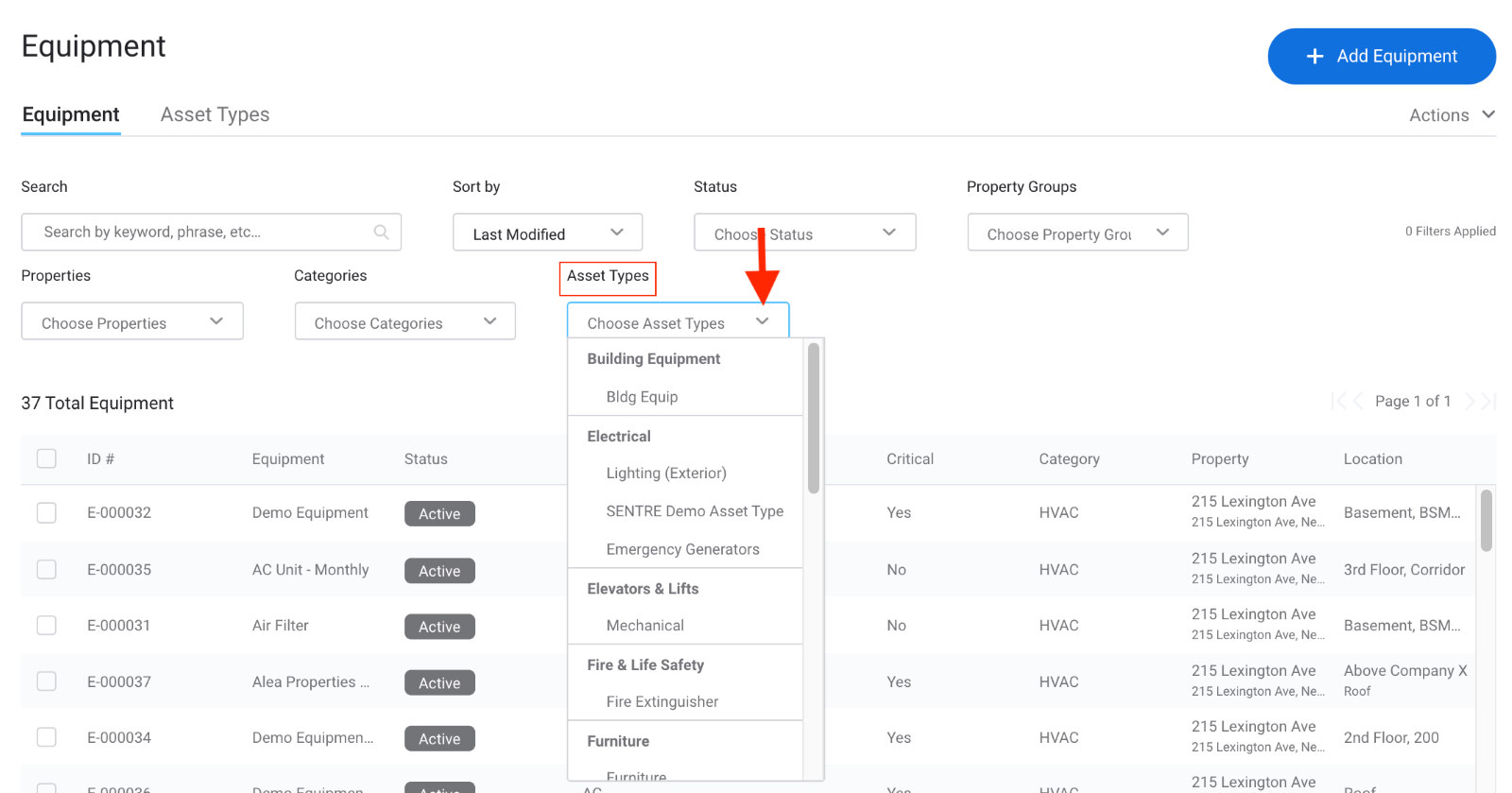Click the Actions chevron icon

(1488, 114)
